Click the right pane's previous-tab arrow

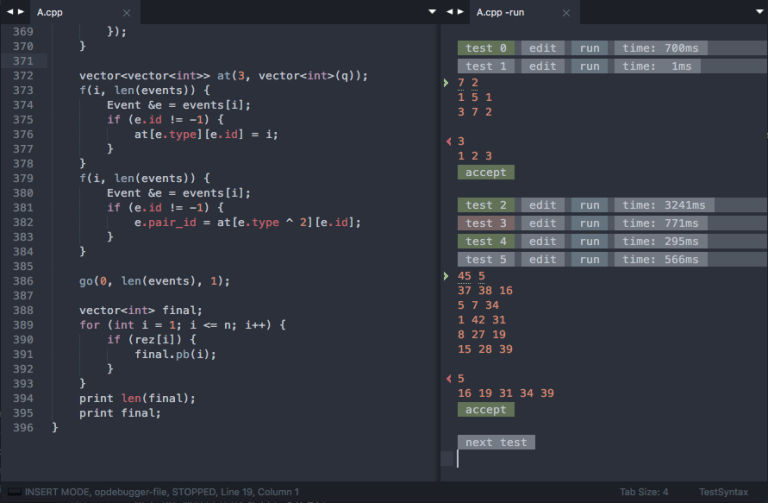pos(450,12)
